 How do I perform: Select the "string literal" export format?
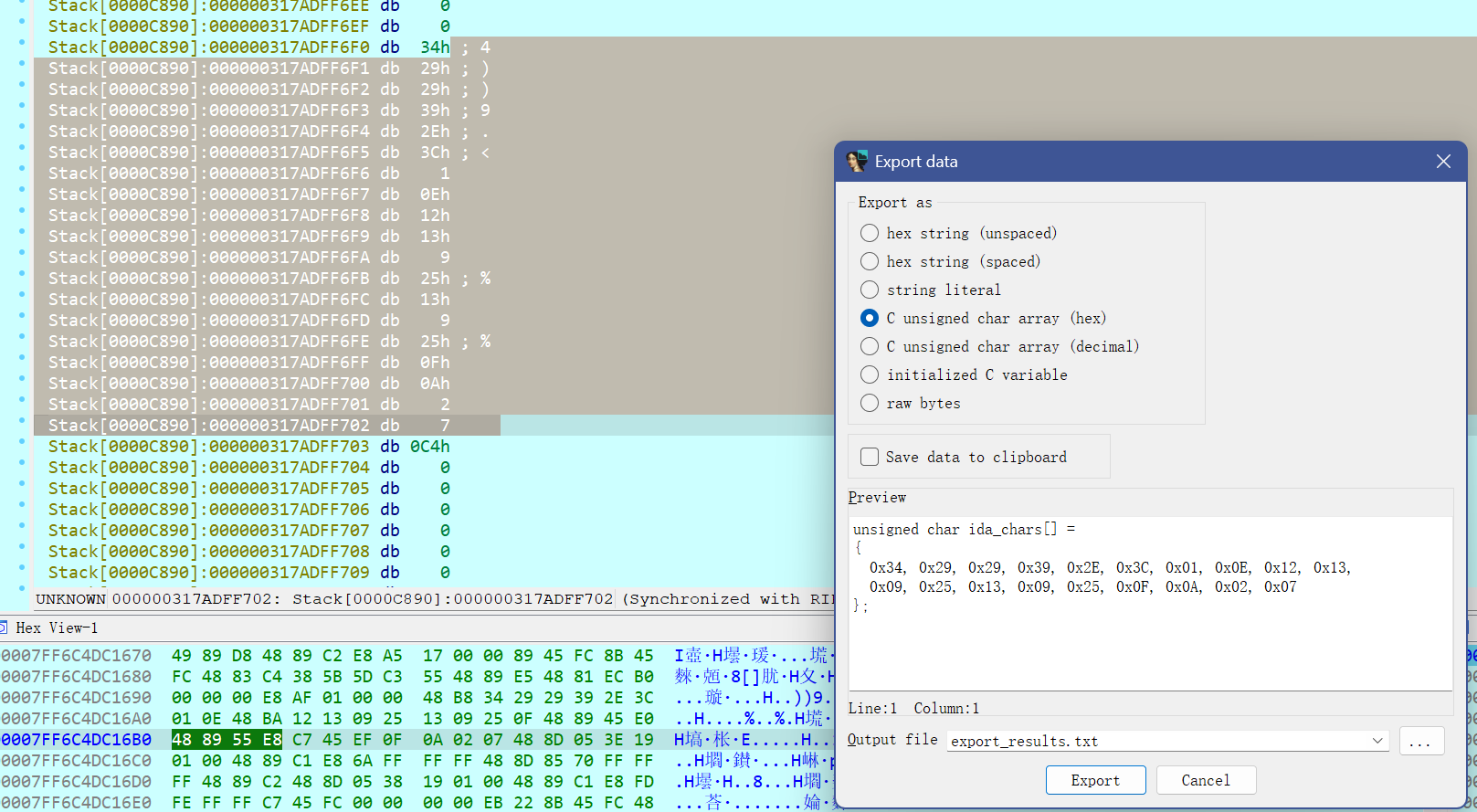pyautogui.click(x=870, y=290)
